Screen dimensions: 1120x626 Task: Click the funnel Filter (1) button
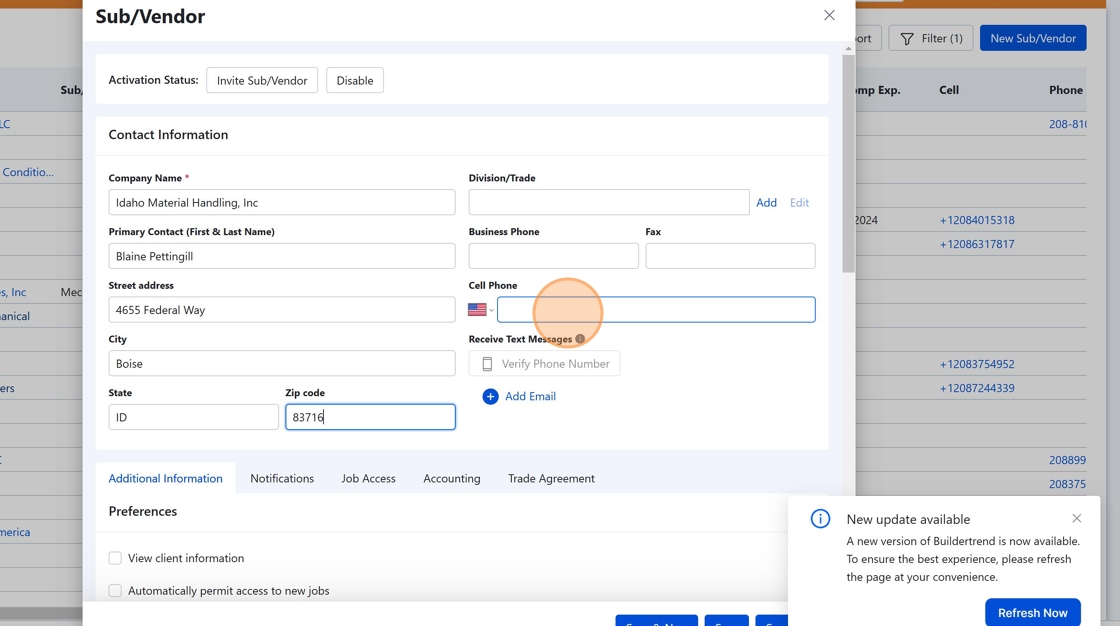point(930,38)
